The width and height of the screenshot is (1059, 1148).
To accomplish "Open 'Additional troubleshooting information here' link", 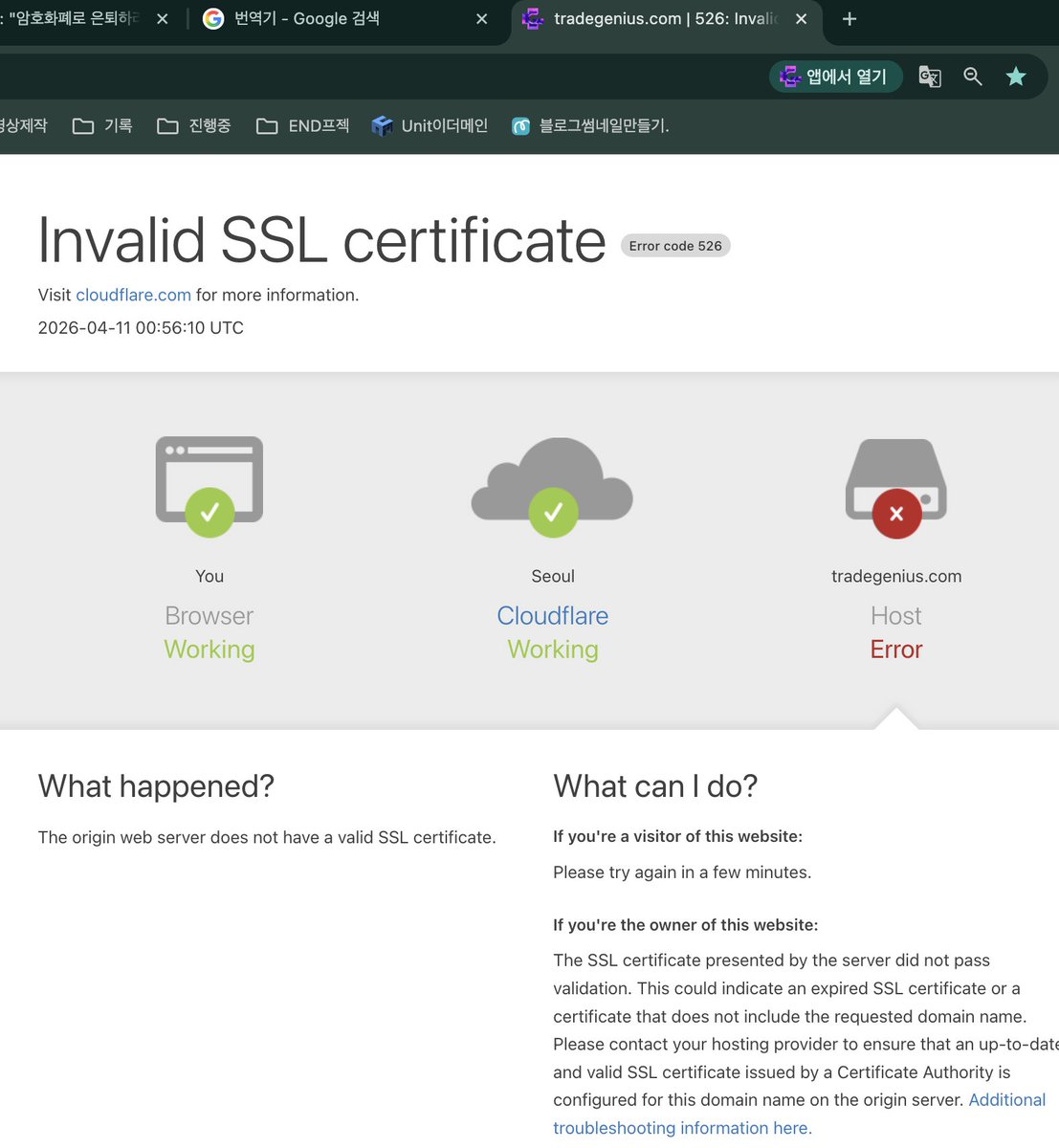I will pos(799,1115).
